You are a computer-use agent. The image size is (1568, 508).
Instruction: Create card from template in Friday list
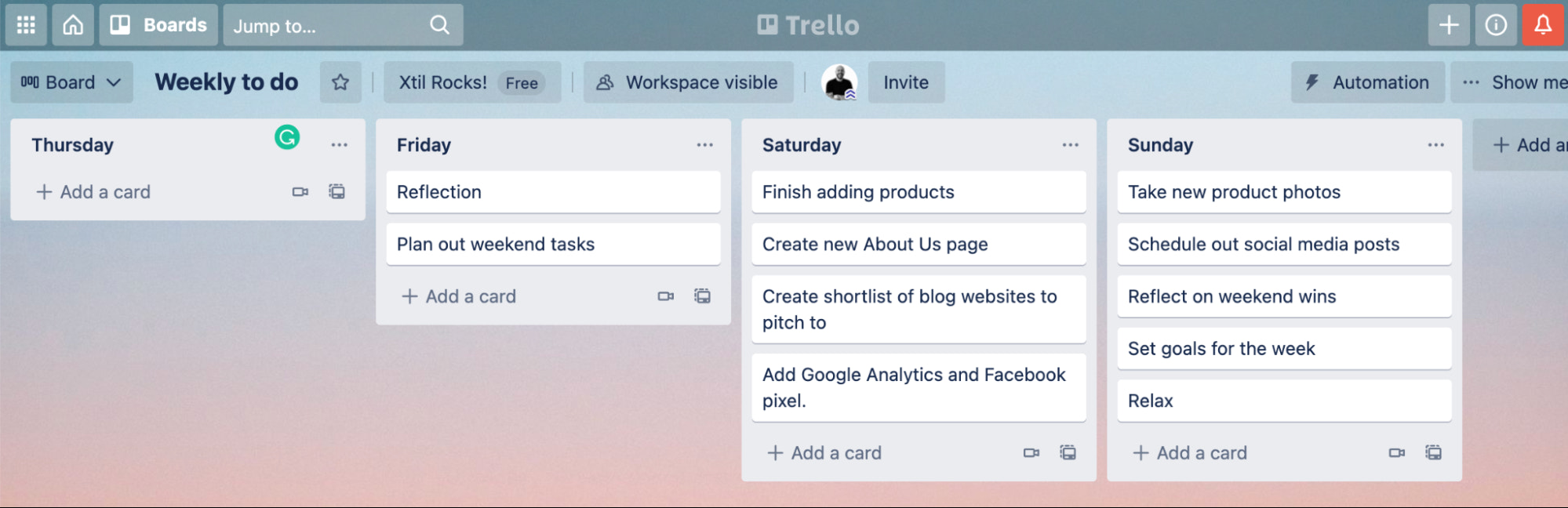[x=703, y=296]
